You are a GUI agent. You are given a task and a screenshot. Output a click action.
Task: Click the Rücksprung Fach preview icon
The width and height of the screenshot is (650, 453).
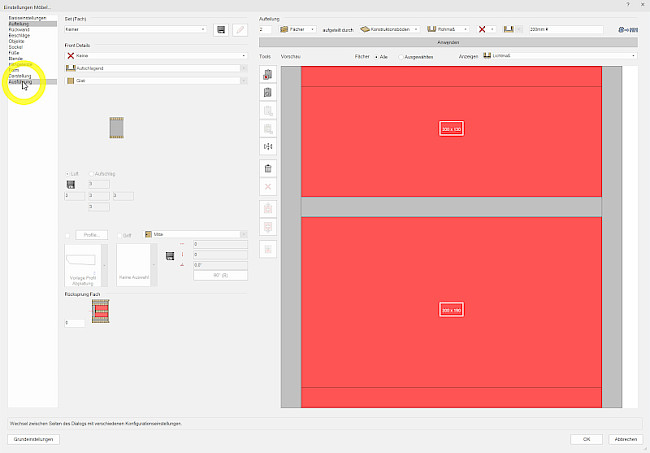coord(100,313)
